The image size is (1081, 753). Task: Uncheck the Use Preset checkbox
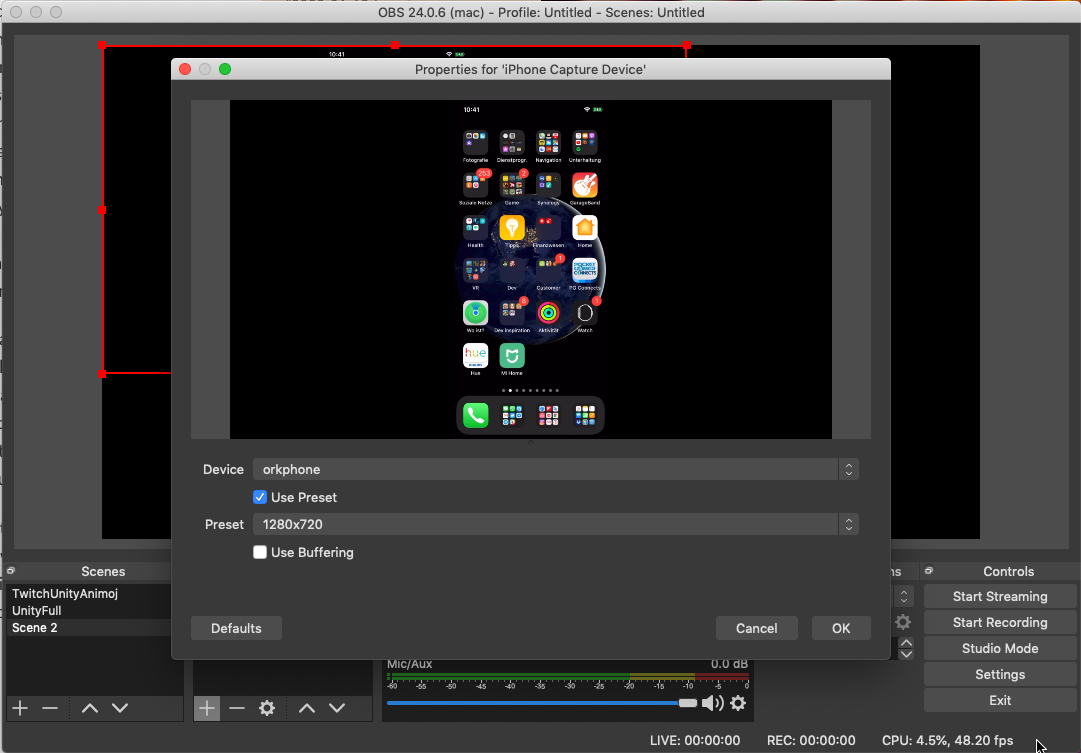(260, 497)
